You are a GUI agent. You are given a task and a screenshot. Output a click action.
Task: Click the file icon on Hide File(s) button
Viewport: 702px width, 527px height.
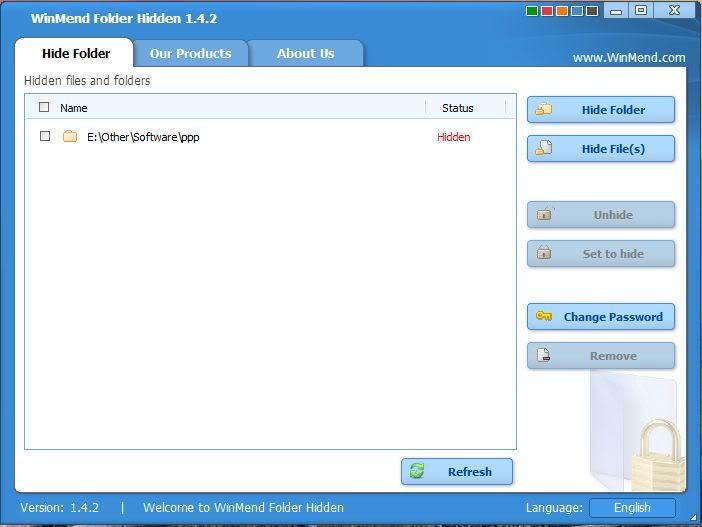[544, 149]
